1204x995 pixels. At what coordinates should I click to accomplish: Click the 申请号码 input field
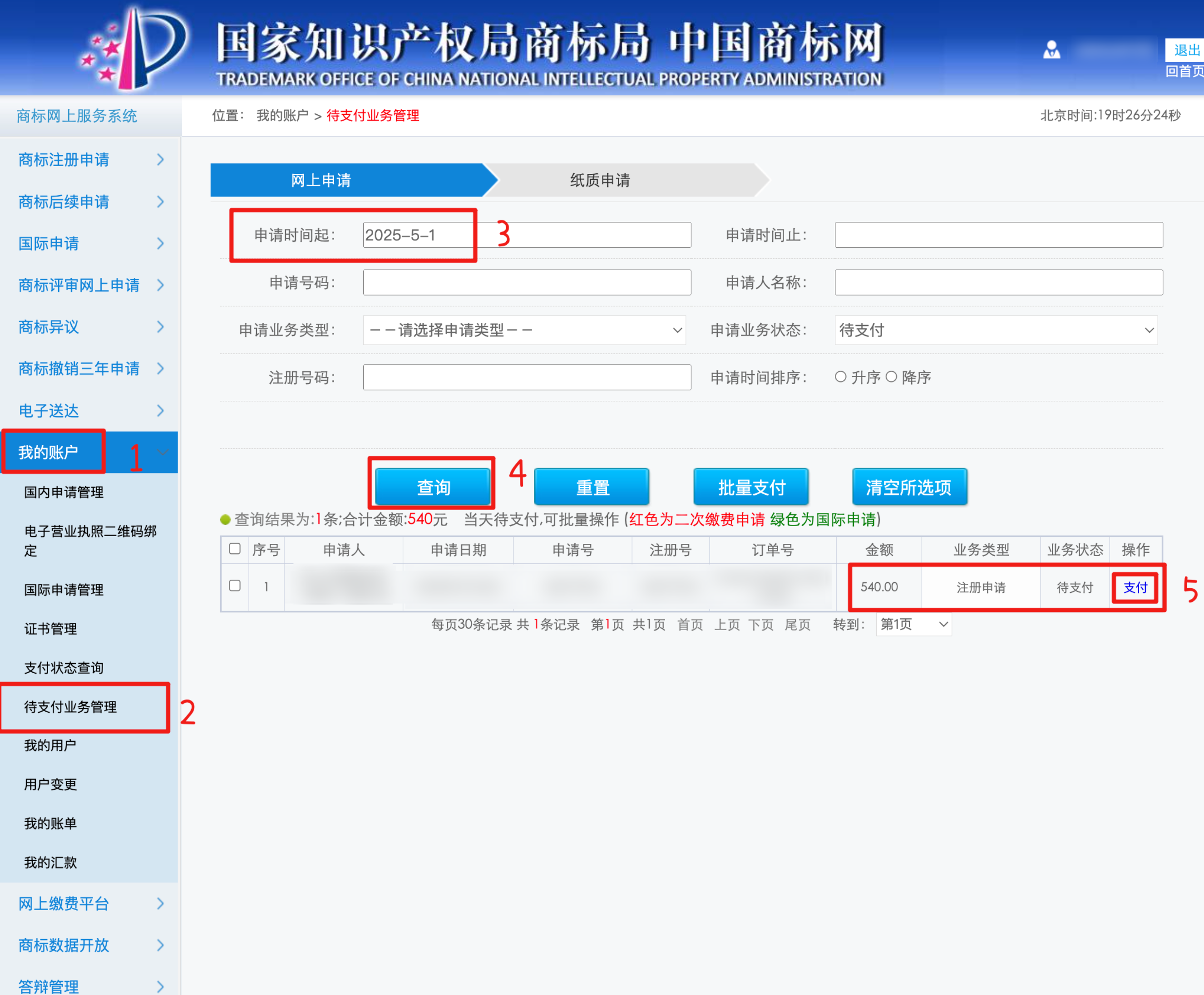527,282
